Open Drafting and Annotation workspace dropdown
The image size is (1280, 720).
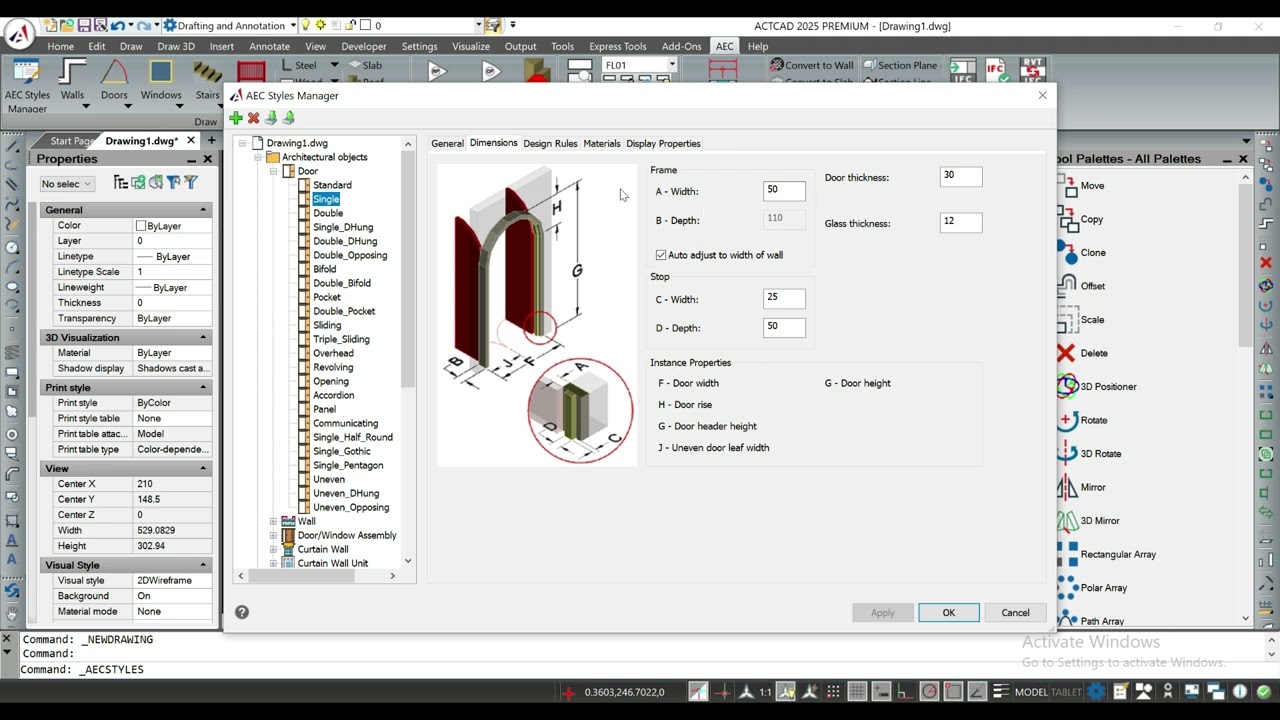click(x=292, y=25)
